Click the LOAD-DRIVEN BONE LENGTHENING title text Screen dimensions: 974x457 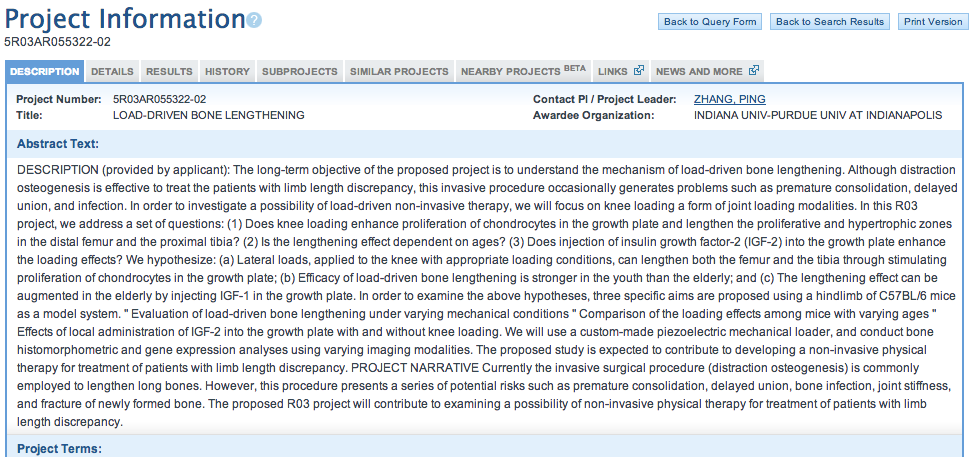pyautogui.click(x=209, y=115)
